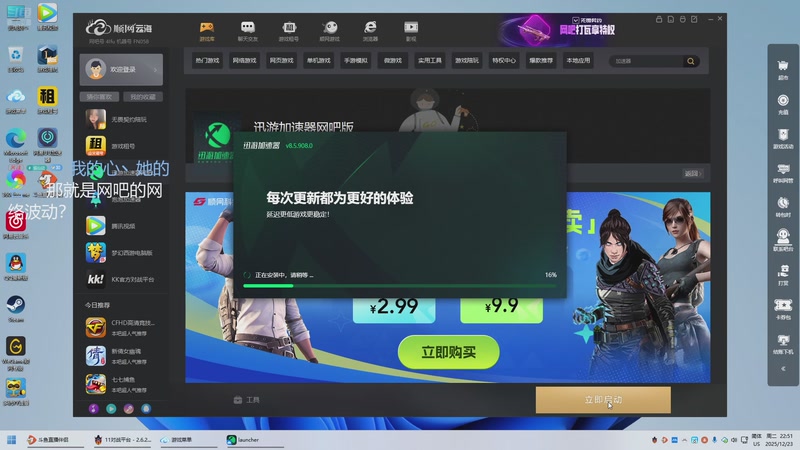Screen dimensions: 800x450
Task: Click the teal play round icon at sidebar bottom
Action: 111,409
